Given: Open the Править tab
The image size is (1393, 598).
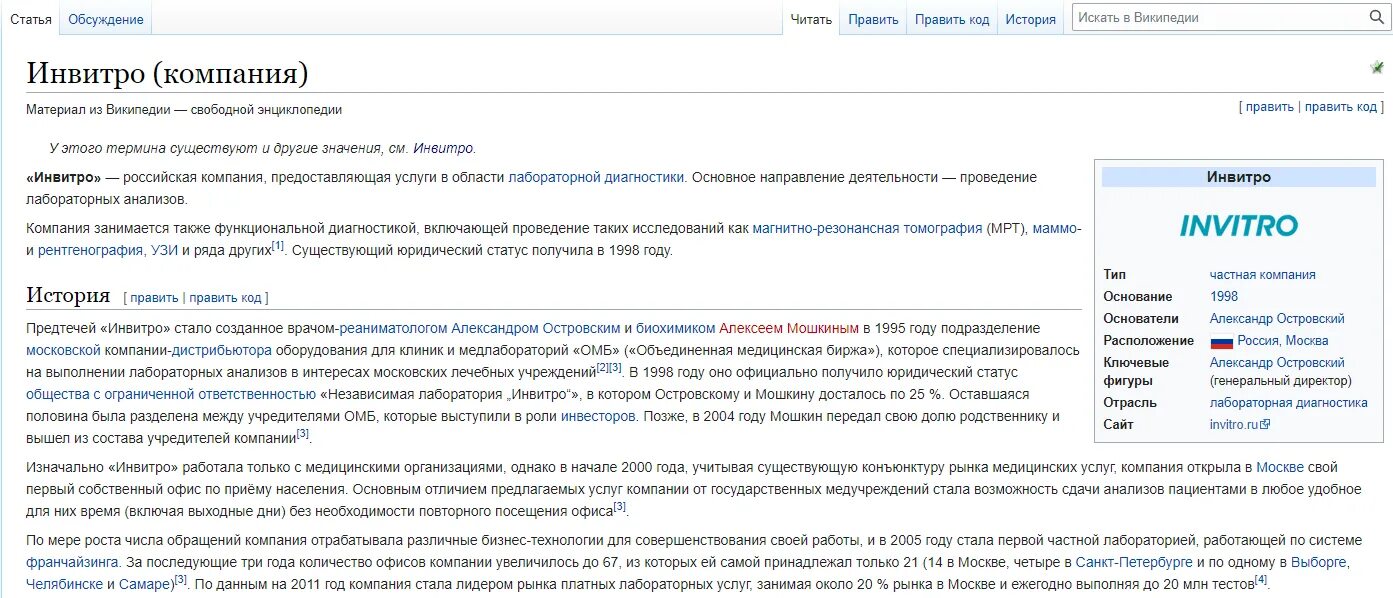Looking at the screenshot, I should pyautogui.click(x=873, y=19).
